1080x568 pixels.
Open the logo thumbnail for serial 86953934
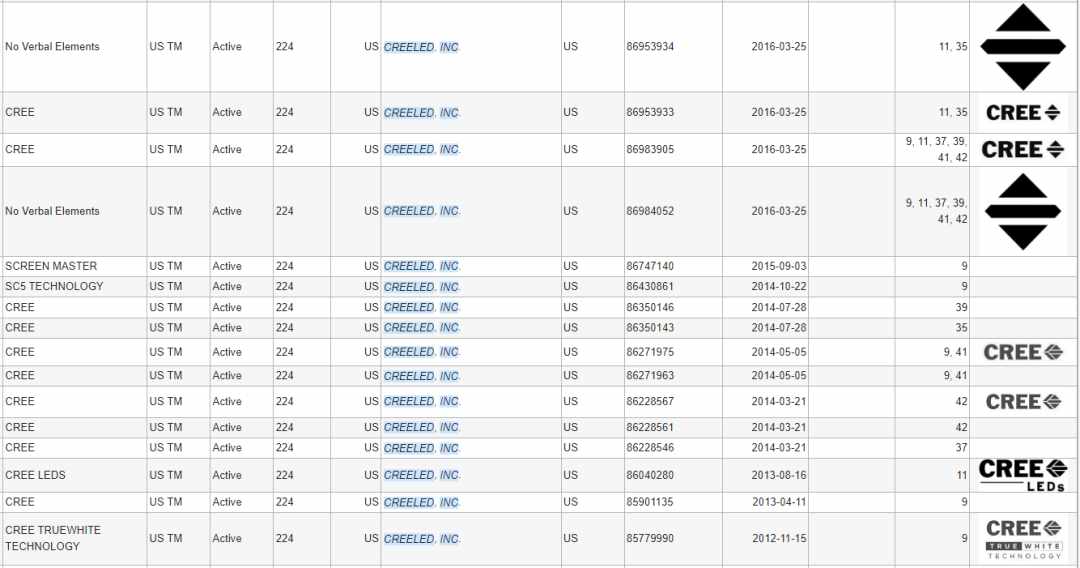click(x=1023, y=47)
